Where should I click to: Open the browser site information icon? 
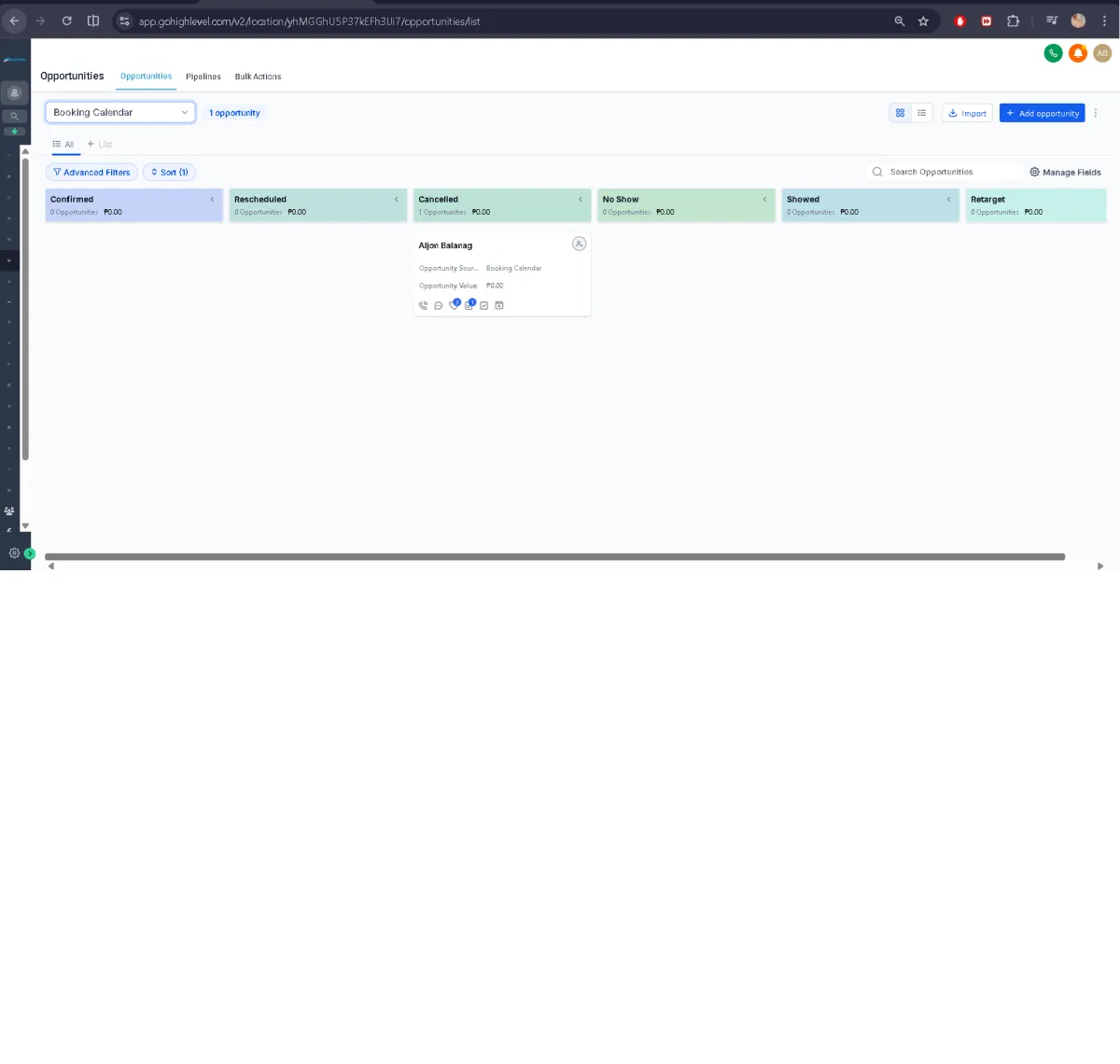point(124,21)
